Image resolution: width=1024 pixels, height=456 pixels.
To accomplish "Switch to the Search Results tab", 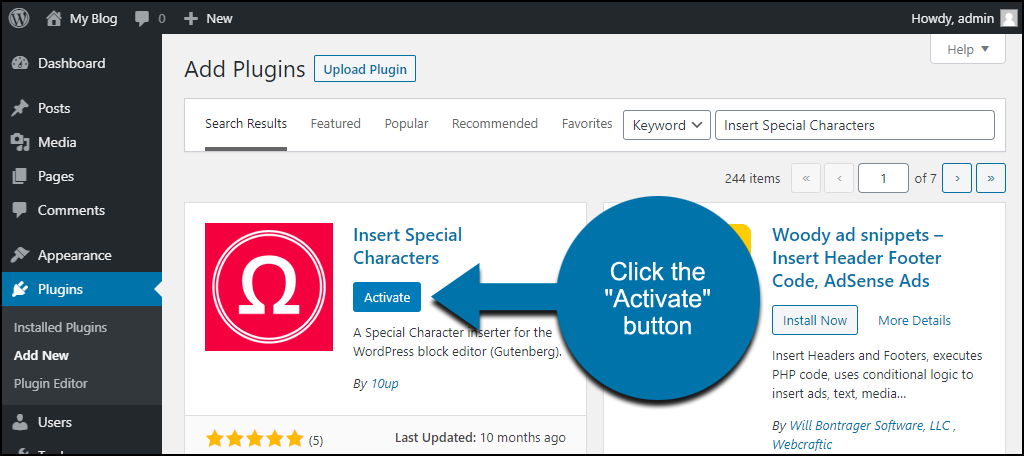I will tap(246, 124).
